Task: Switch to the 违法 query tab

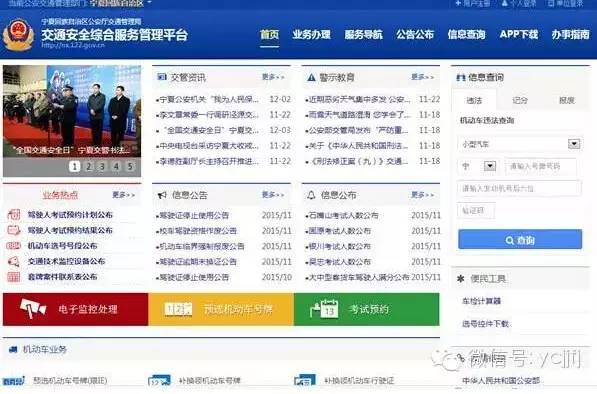Action: pos(474,100)
